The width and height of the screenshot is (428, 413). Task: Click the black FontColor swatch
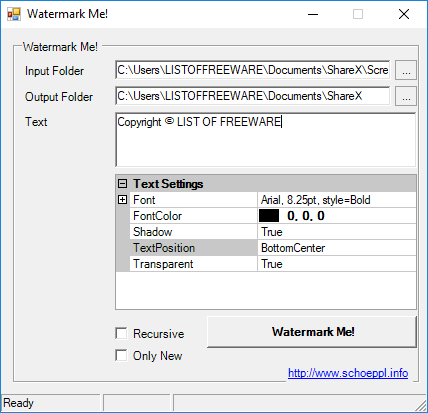point(269,216)
